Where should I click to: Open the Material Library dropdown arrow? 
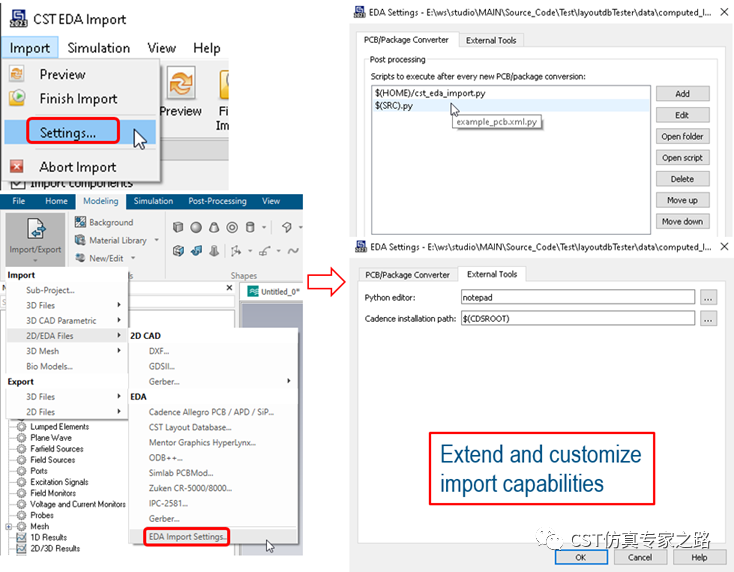(x=156, y=240)
